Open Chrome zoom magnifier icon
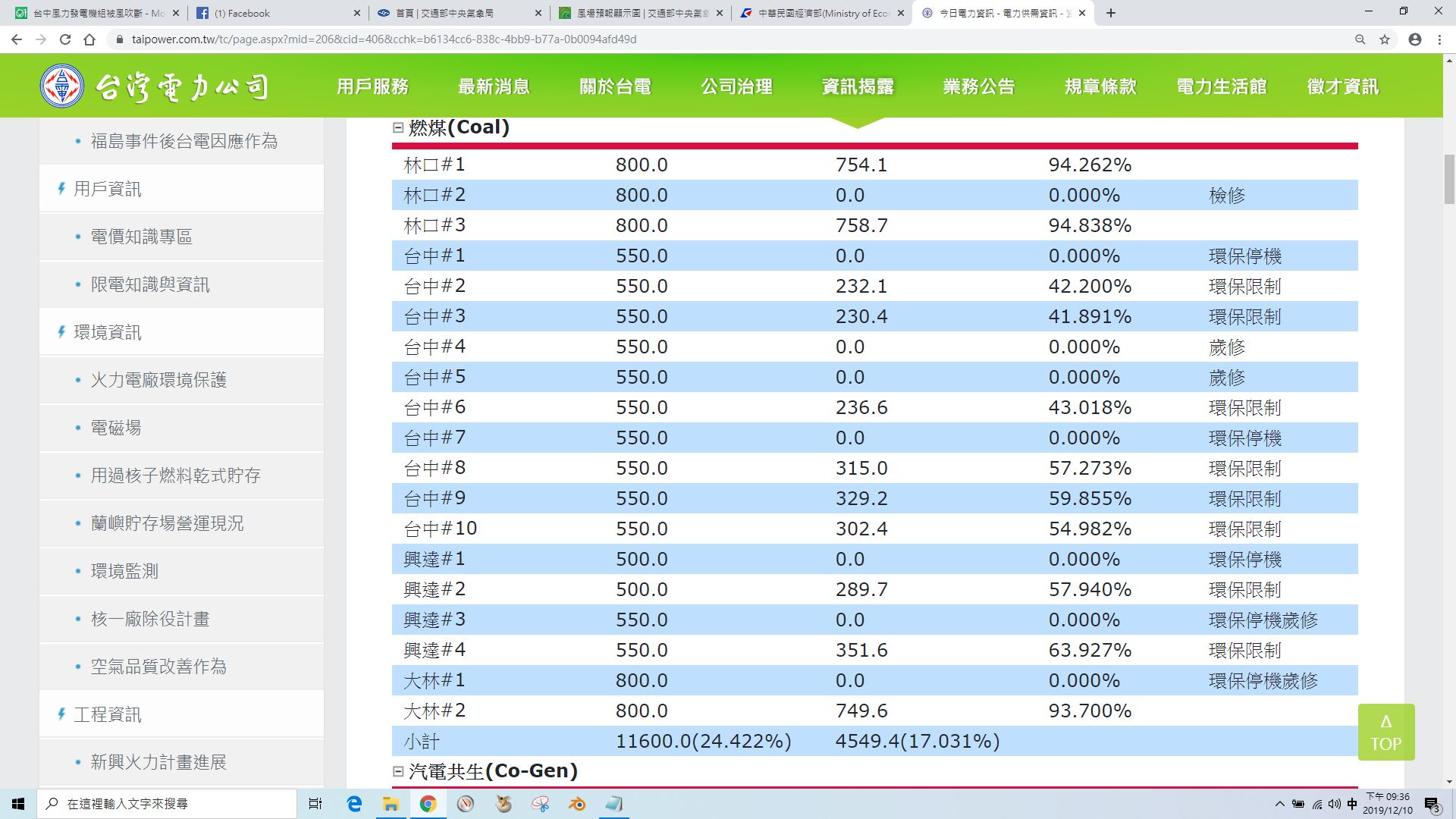The image size is (1456, 819). (x=1360, y=39)
